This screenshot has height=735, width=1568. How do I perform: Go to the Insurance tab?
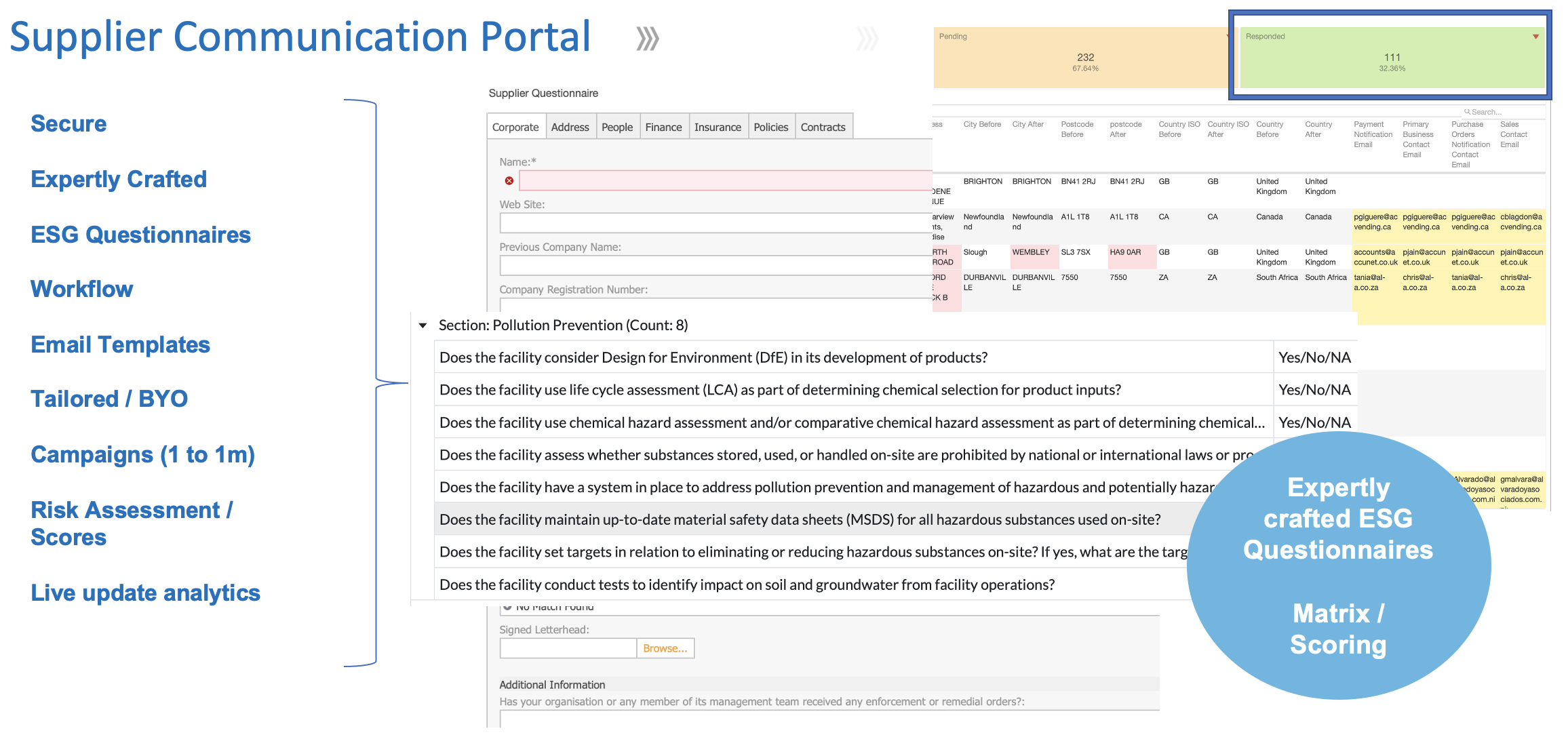coord(718,127)
